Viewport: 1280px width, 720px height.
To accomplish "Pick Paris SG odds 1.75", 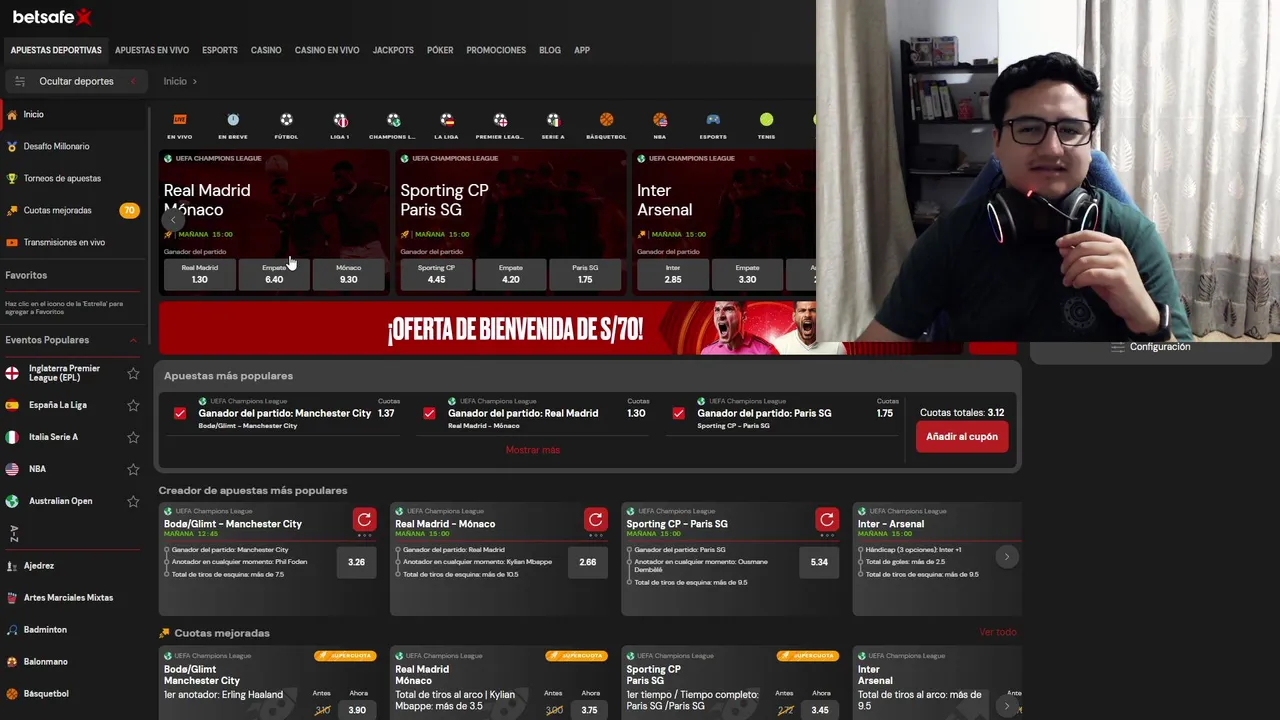I will [585, 274].
